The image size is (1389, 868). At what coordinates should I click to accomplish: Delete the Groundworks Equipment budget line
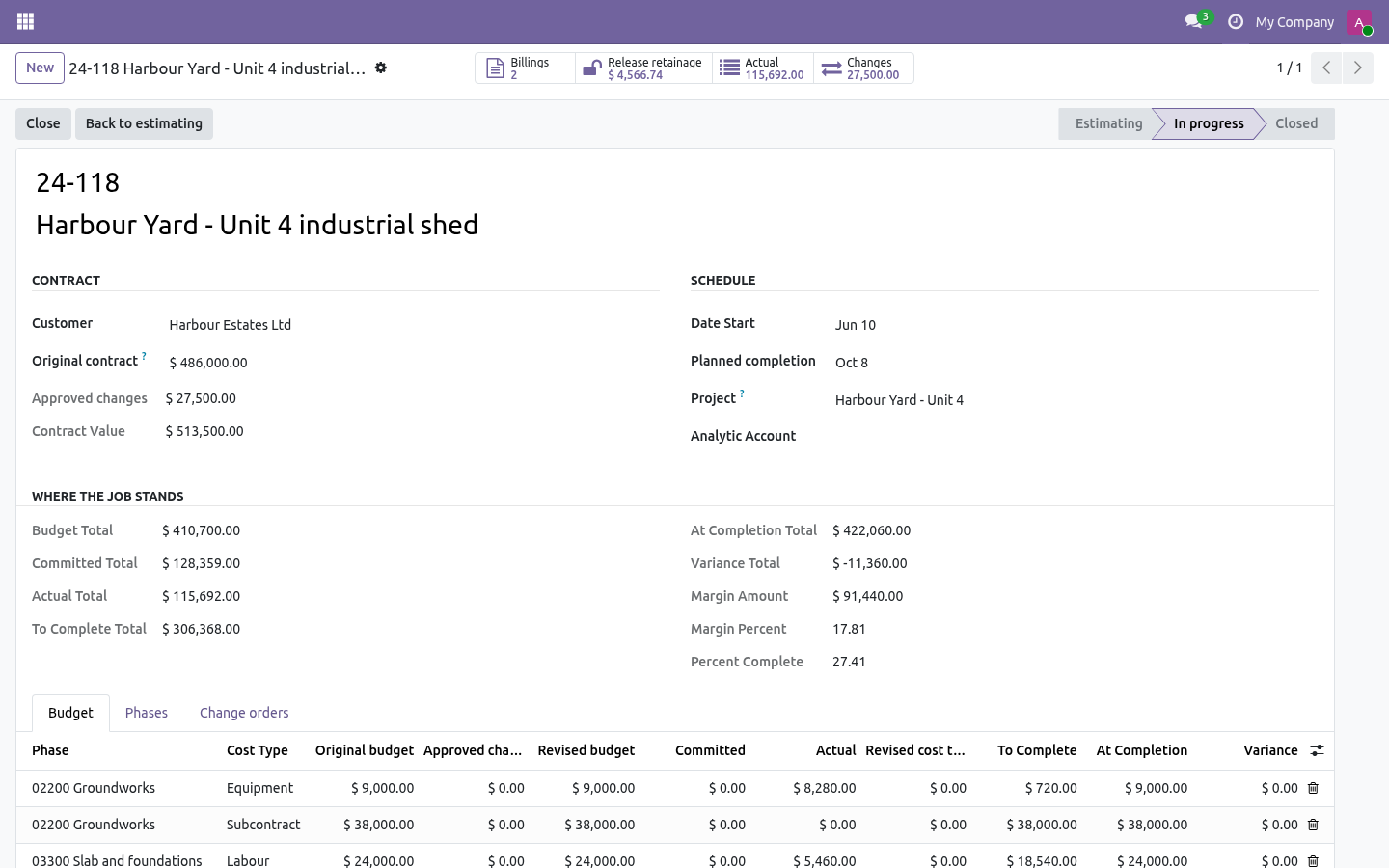point(1313,788)
